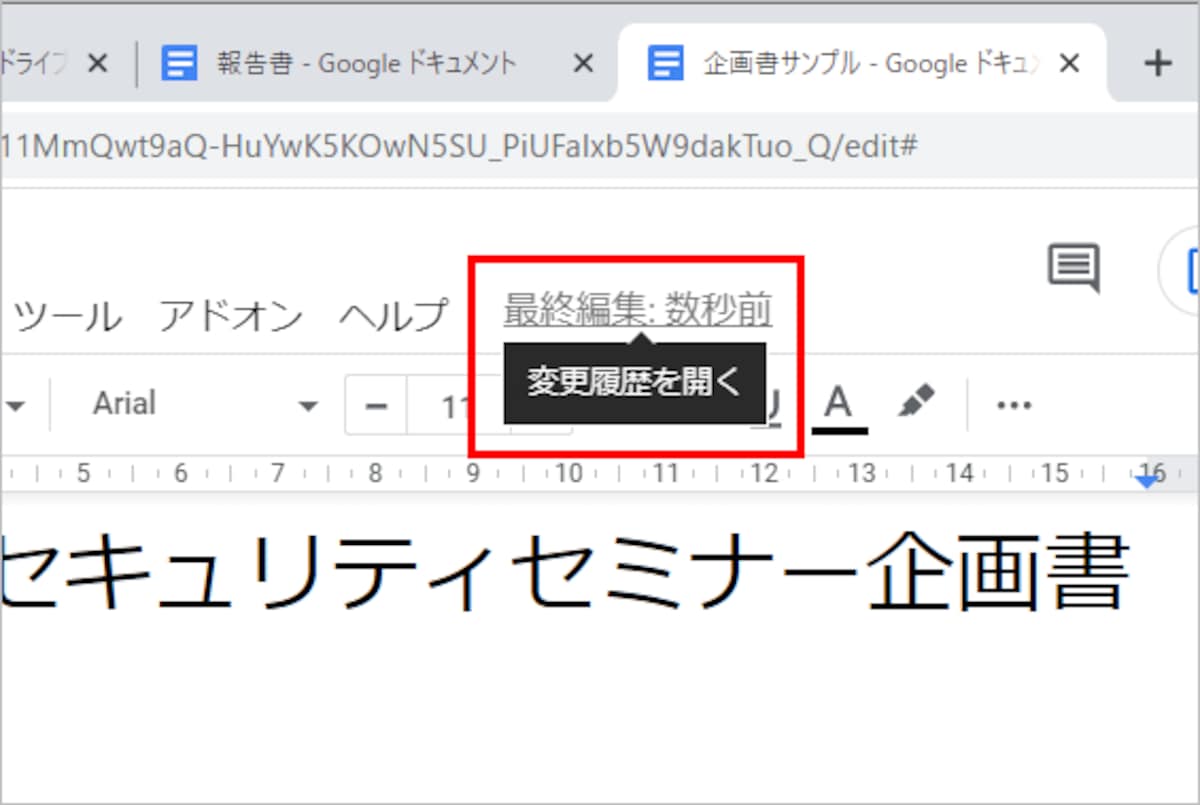Open the ツール menu
This screenshot has width=1200, height=805.
coord(68,316)
